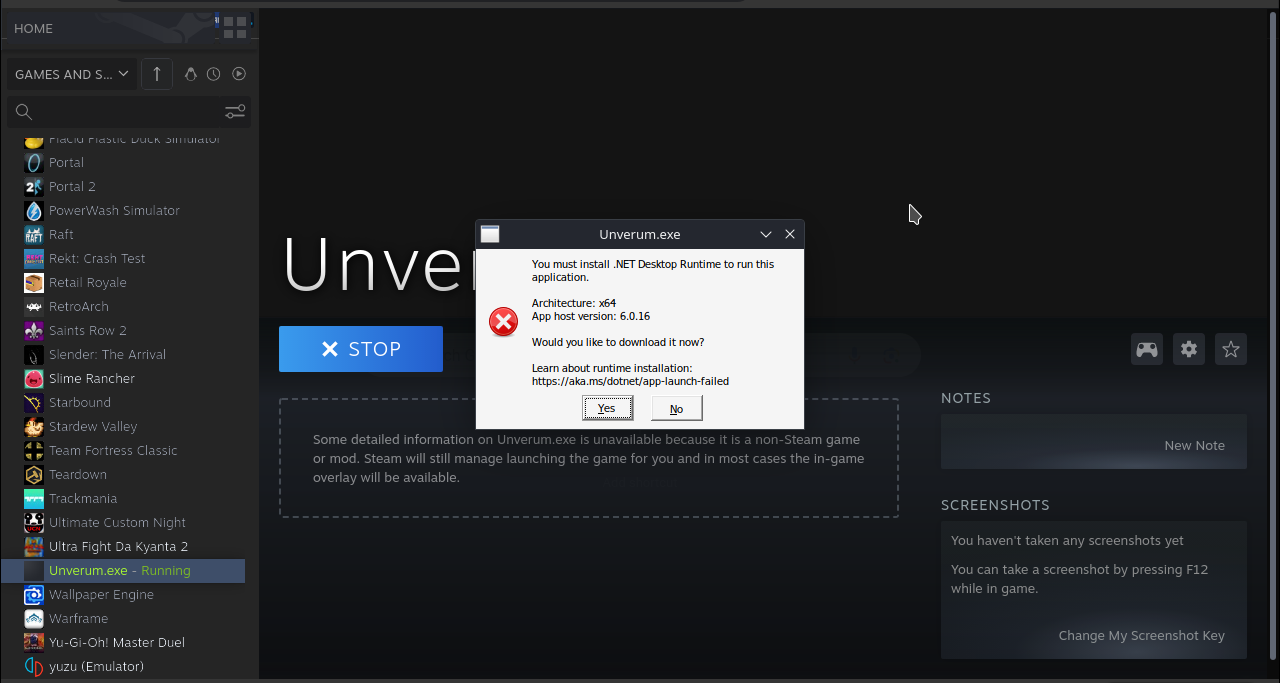Click the Raft game icon
This screenshot has height=683, width=1280.
(x=34, y=234)
